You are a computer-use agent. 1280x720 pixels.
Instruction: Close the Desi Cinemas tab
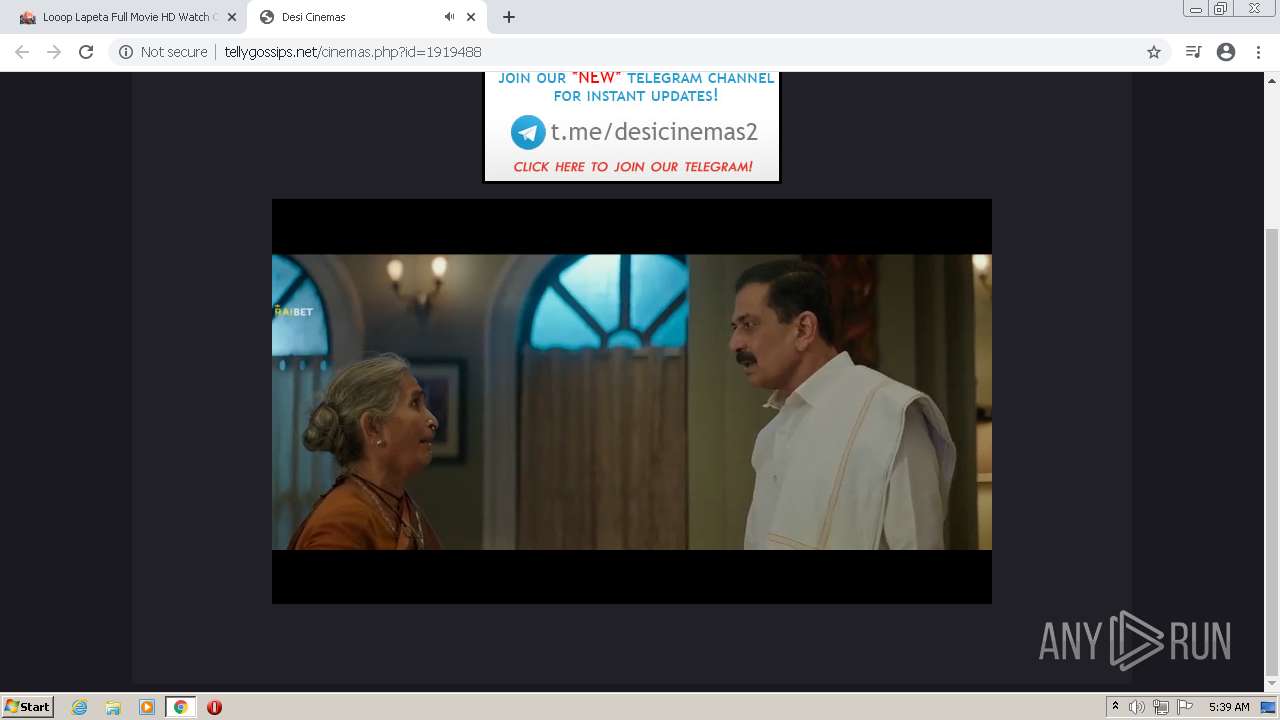click(x=471, y=17)
